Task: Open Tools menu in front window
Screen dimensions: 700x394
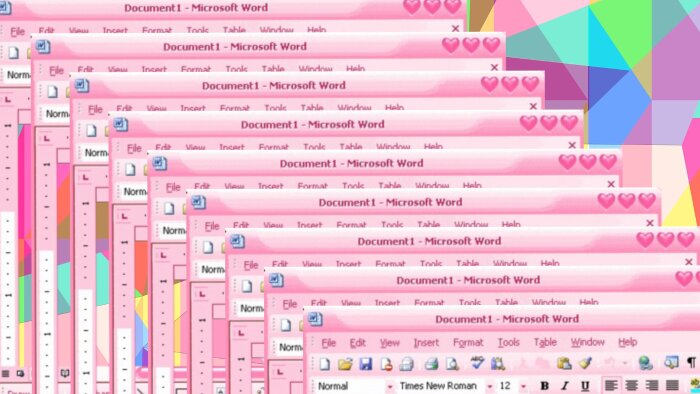Action: point(508,342)
